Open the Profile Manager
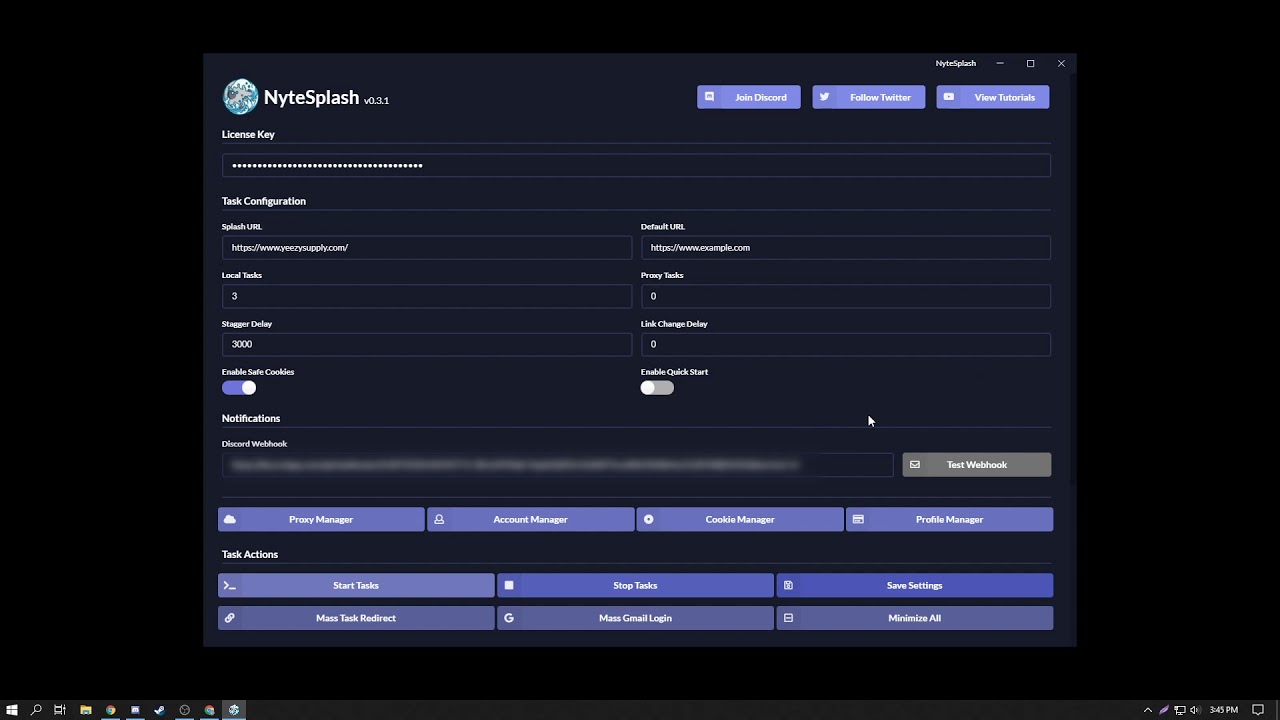 click(950, 519)
